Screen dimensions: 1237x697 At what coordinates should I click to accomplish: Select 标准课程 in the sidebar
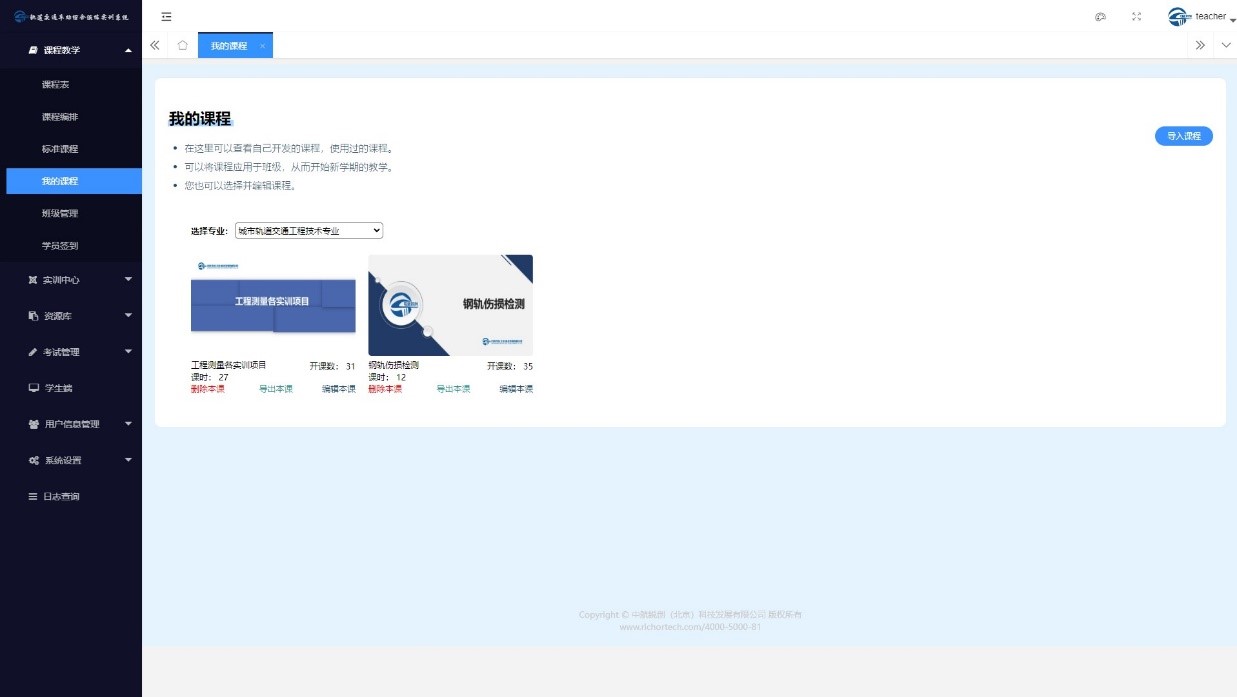point(60,149)
